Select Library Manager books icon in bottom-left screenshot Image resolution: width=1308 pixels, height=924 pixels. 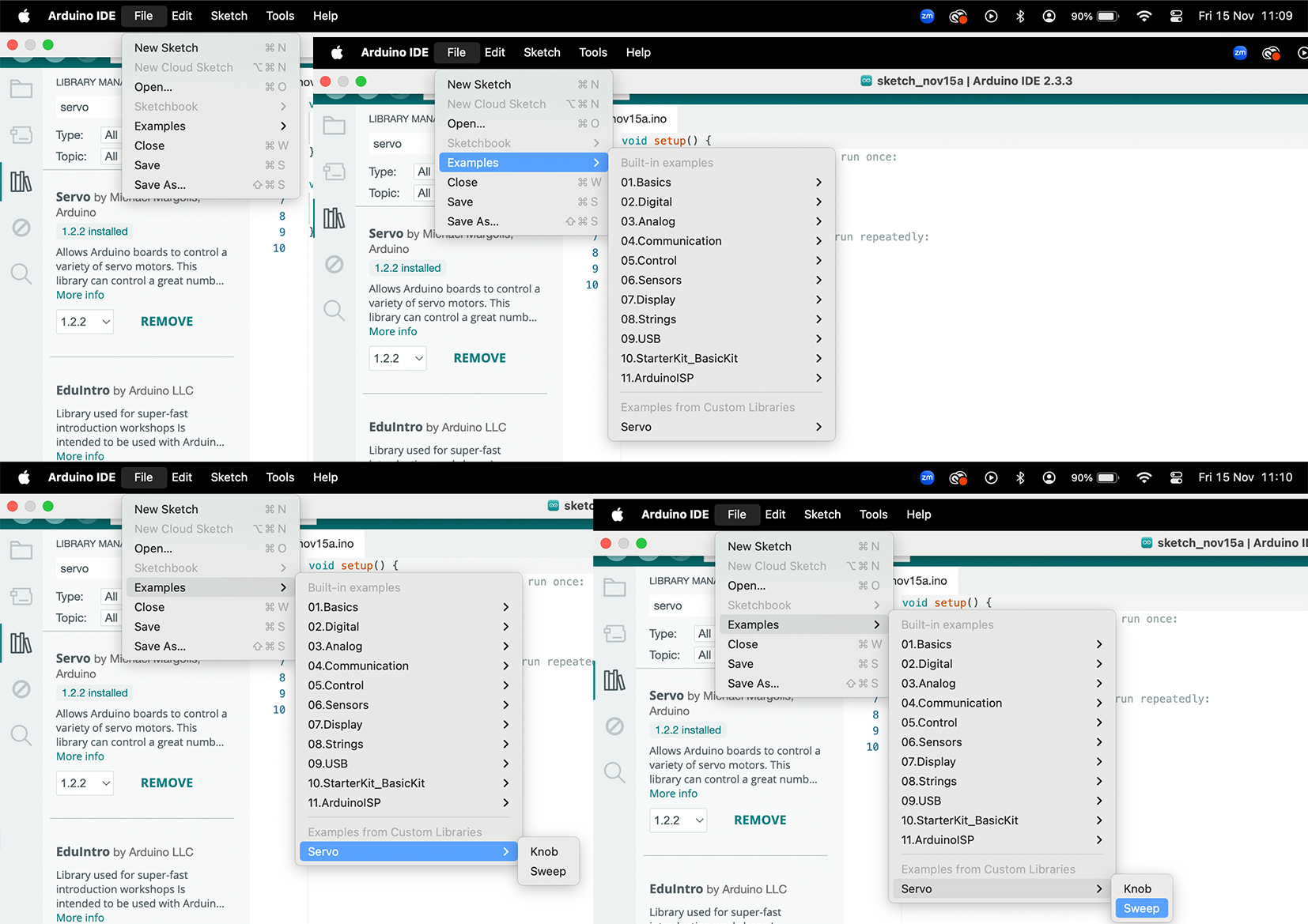click(x=21, y=643)
